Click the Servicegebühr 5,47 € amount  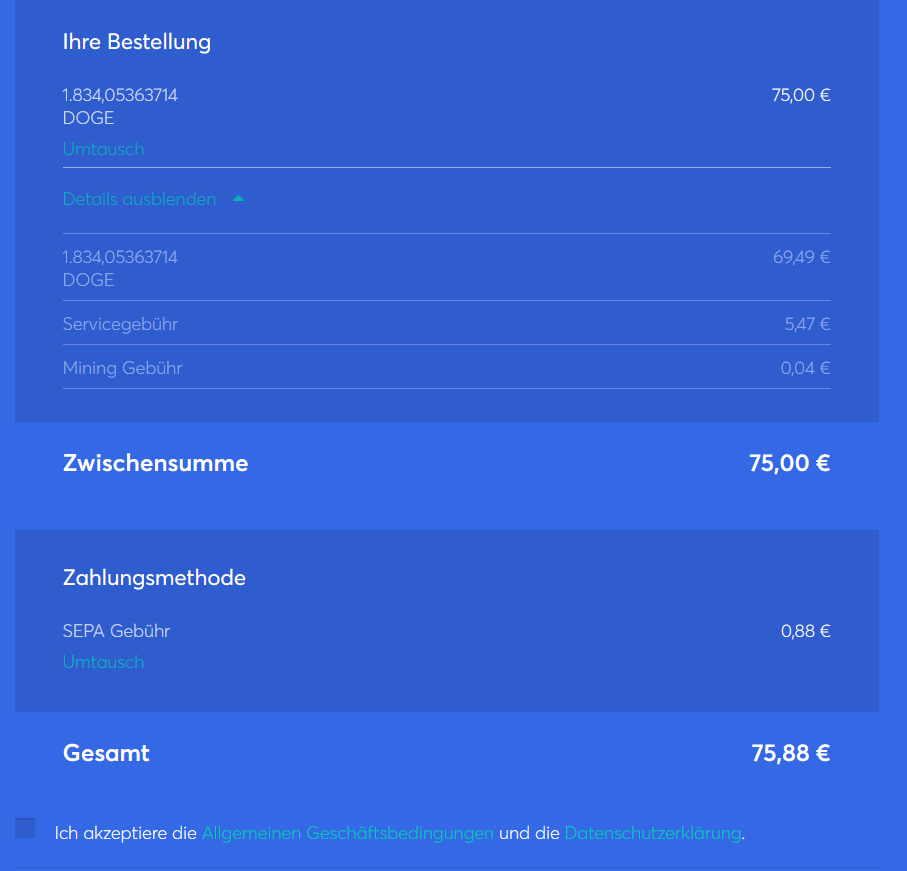coord(807,324)
